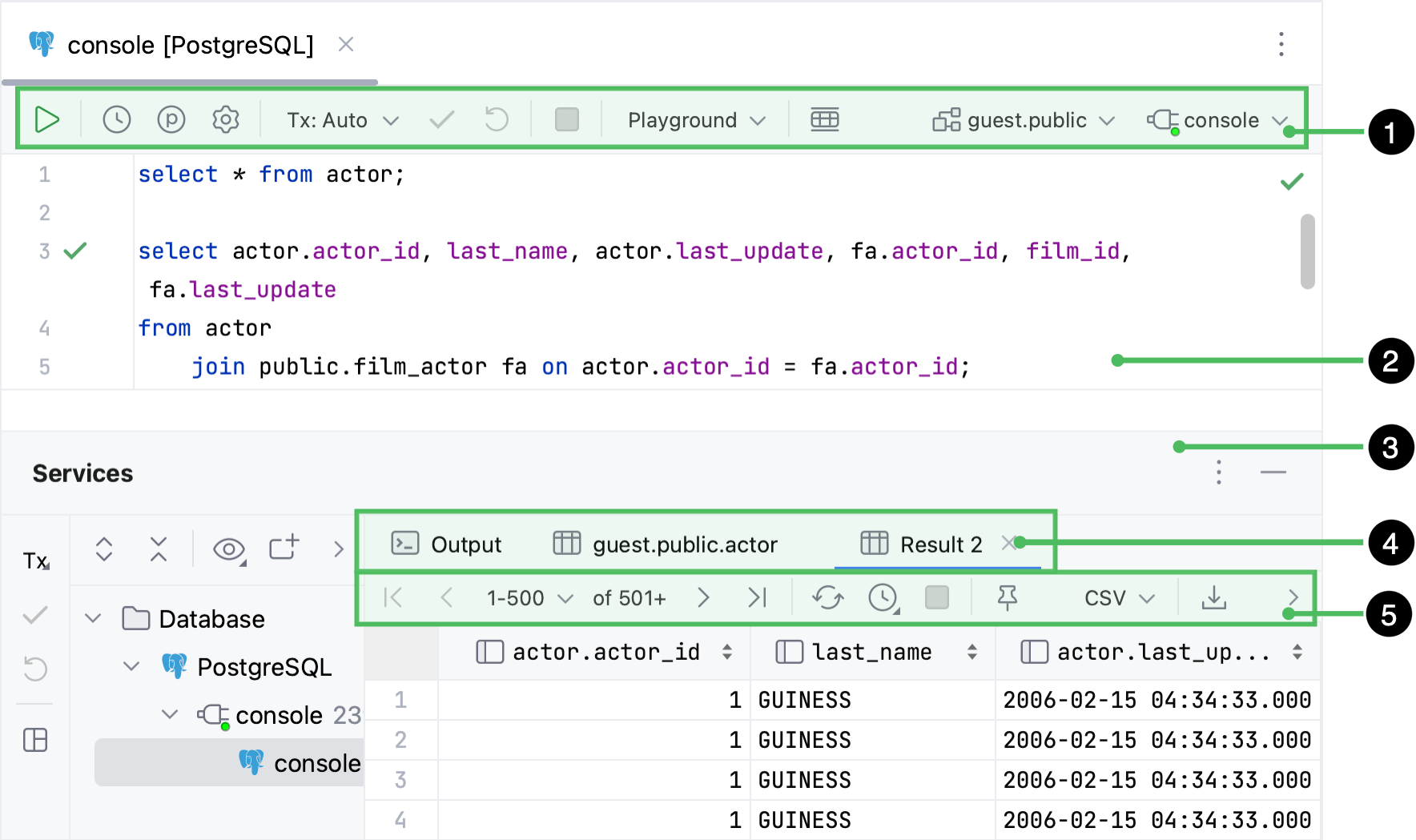The height and width of the screenshot is (840, 1416).
Task: Roll back the transaction with the revert icon
Action: click(495, 119)
